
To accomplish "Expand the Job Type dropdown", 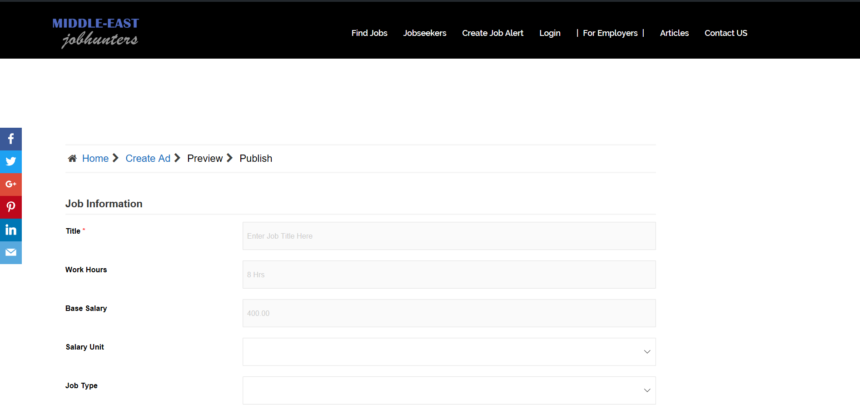I will click(449, 390).
